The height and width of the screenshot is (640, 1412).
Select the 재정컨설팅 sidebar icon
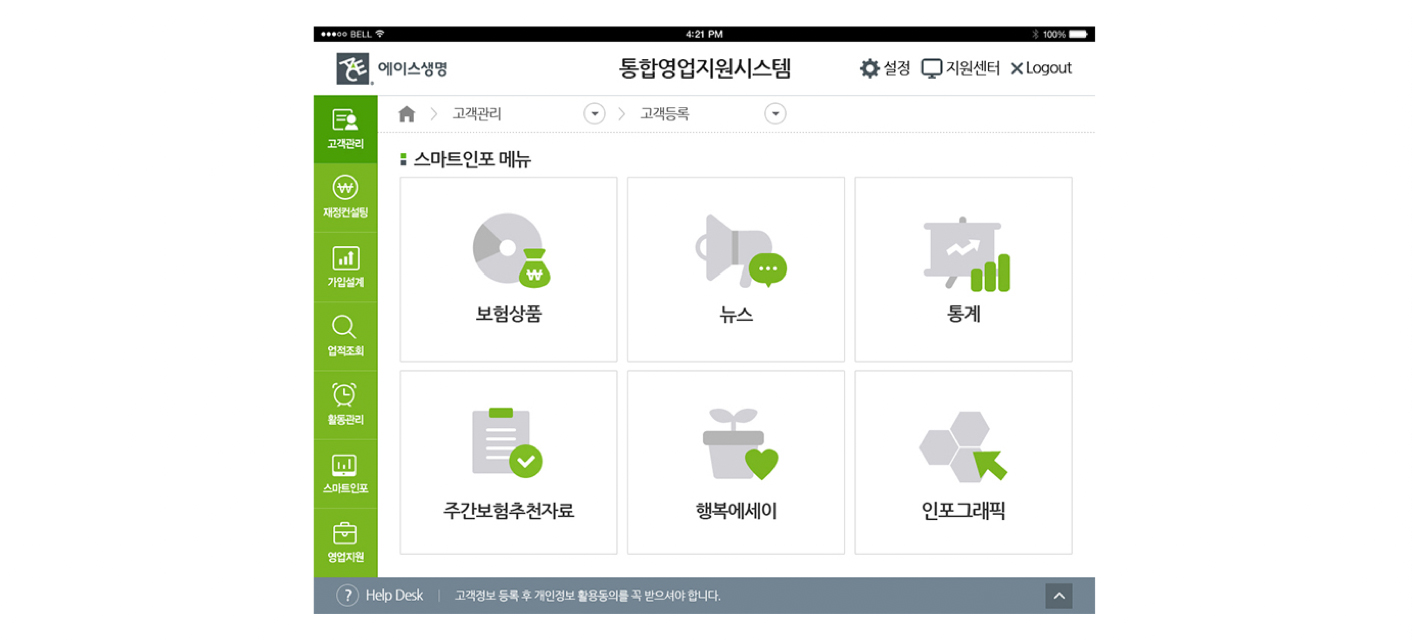pos(345,188)
